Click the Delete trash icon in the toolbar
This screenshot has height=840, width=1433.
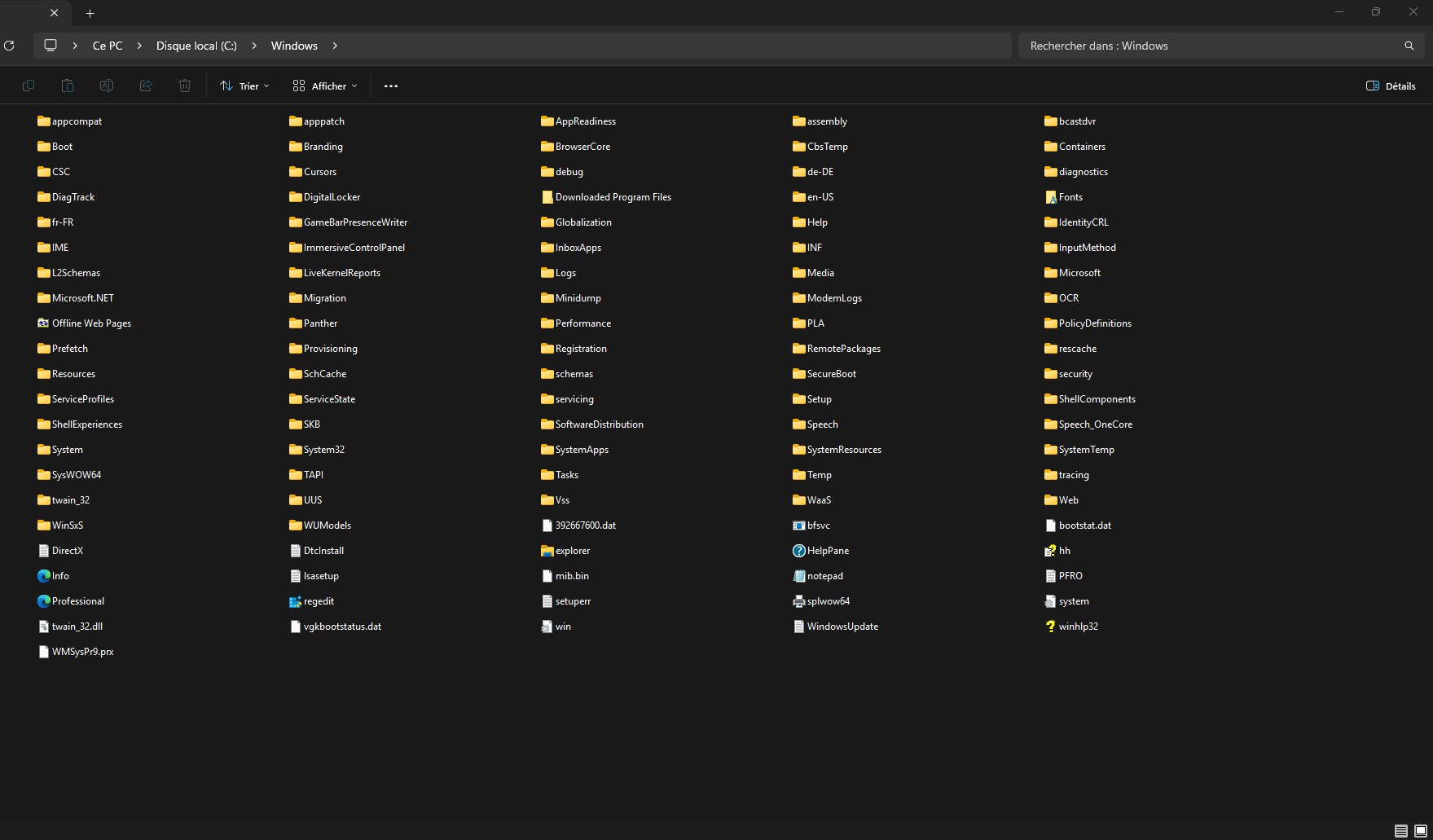coord(185,86)
